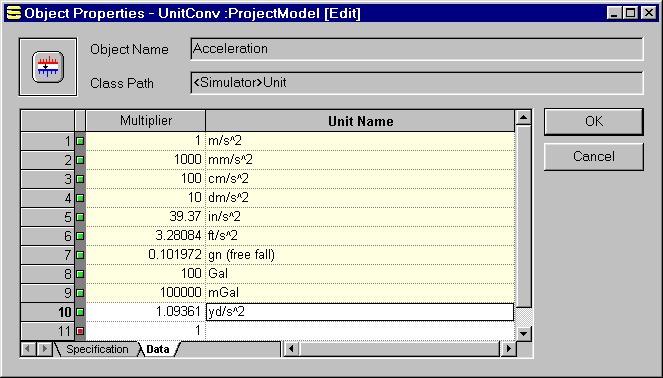Screen dimensions: 663x378
Task: Dismiss the dialog with Cancel
Action: click(x=594, y=156)
